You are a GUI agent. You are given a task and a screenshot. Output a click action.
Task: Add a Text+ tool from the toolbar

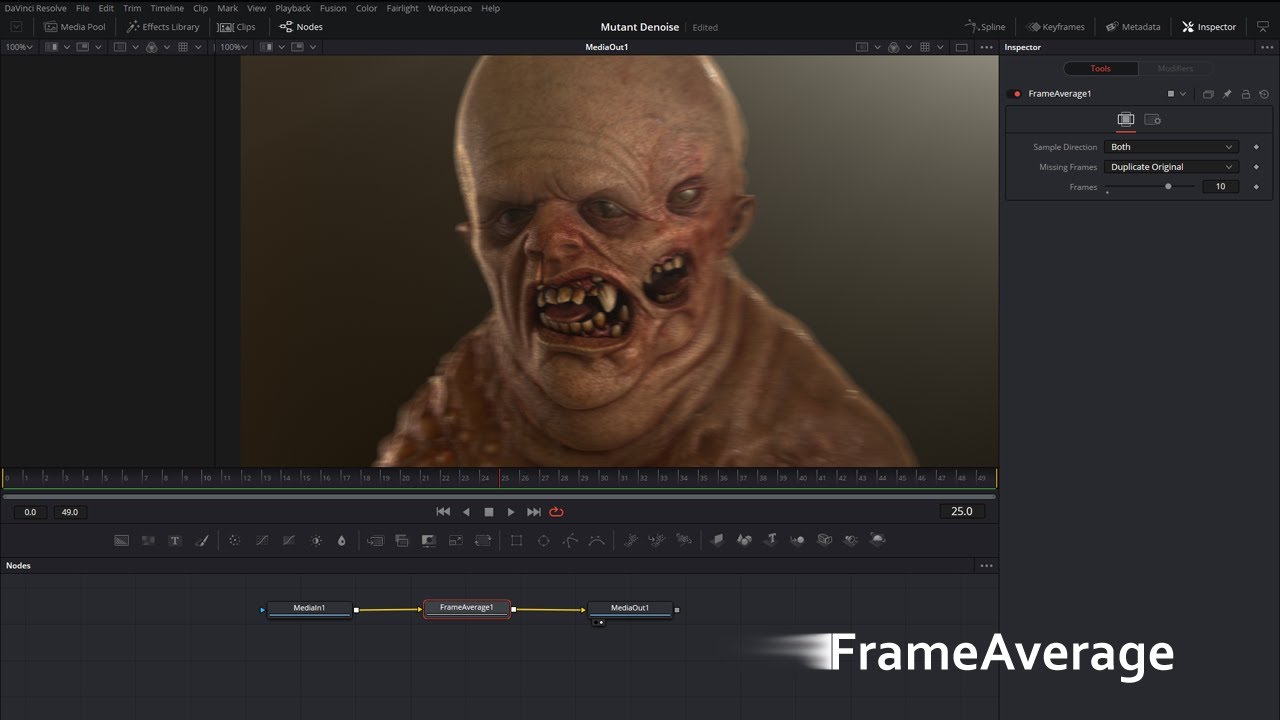pos(174,540)
